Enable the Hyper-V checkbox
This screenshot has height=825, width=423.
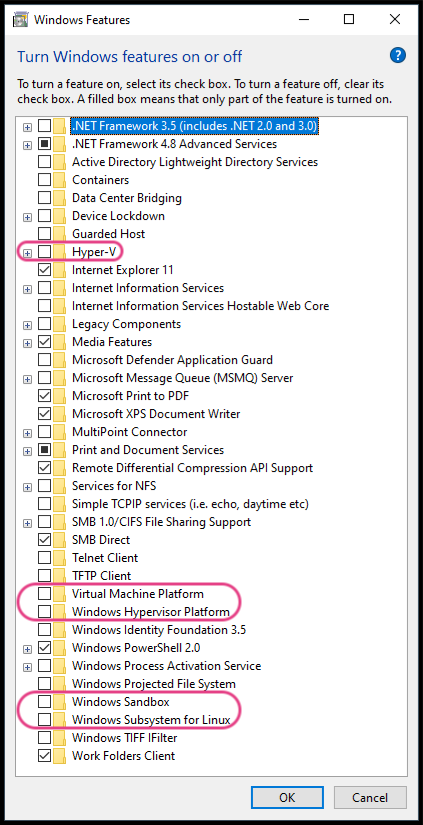[45, 252]
